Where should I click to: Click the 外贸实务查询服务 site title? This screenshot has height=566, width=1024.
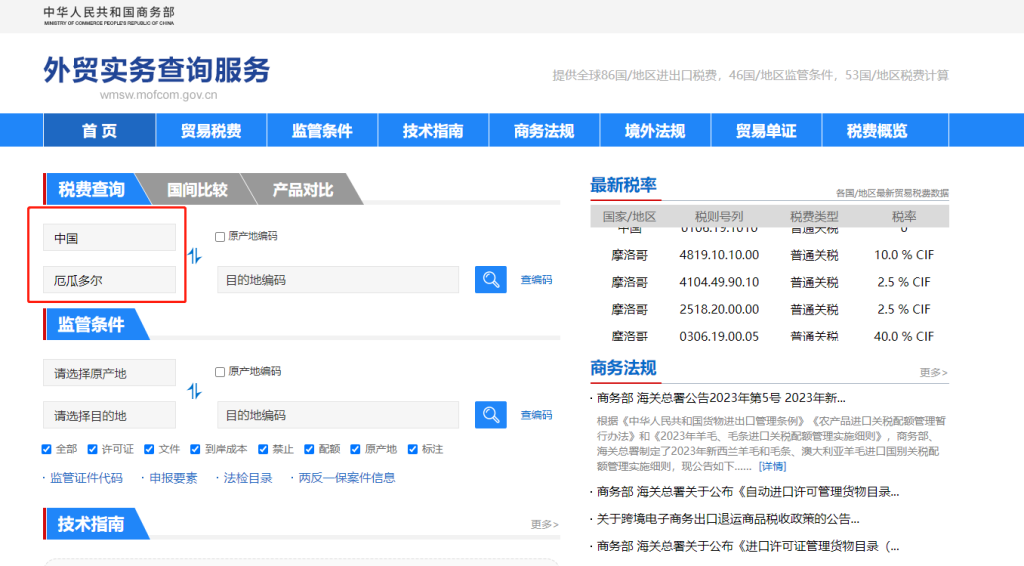click(157, 70)
